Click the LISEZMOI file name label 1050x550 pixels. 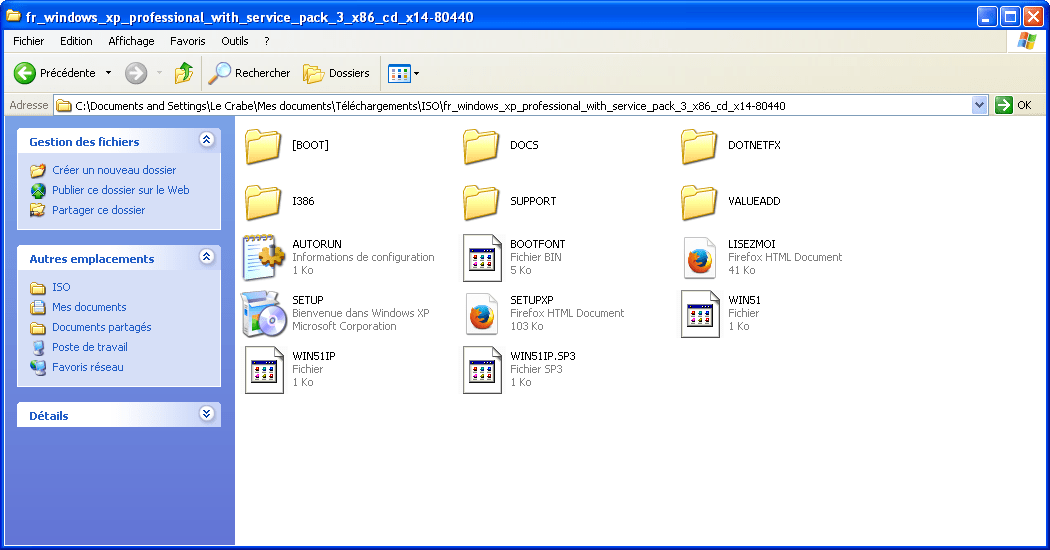coord(751,244)
